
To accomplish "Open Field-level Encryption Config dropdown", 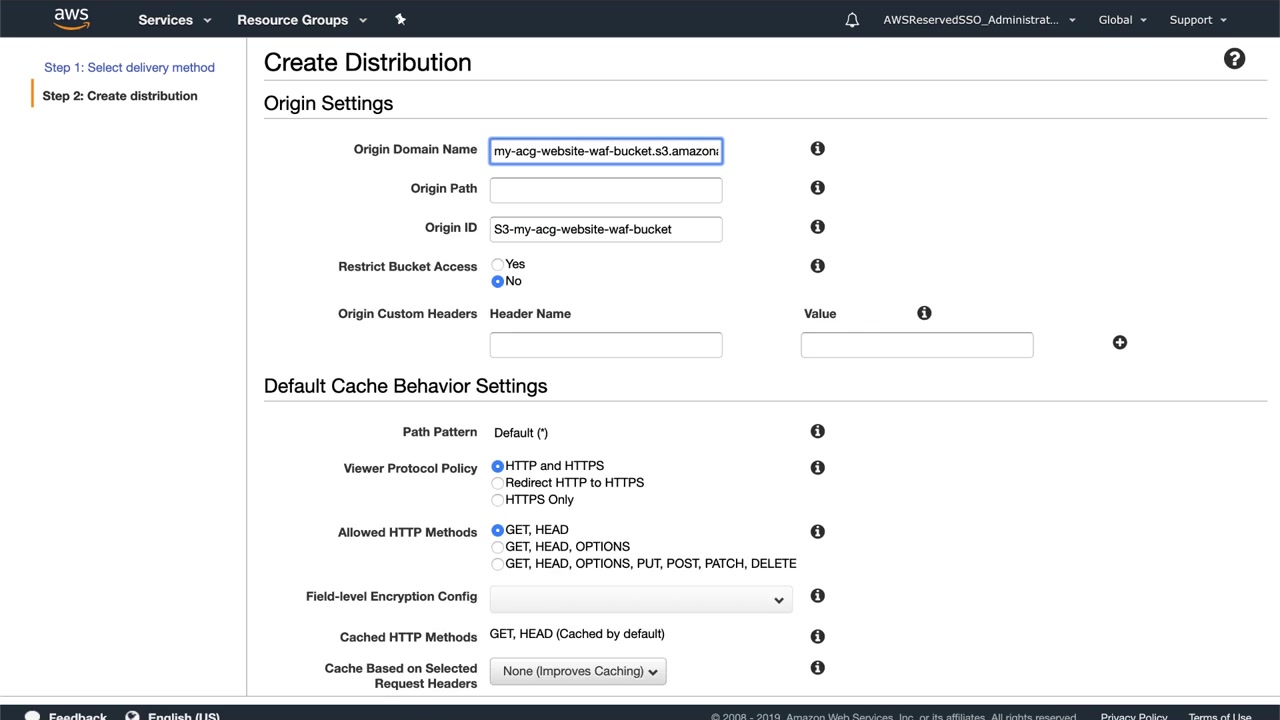I will point(640,599).
